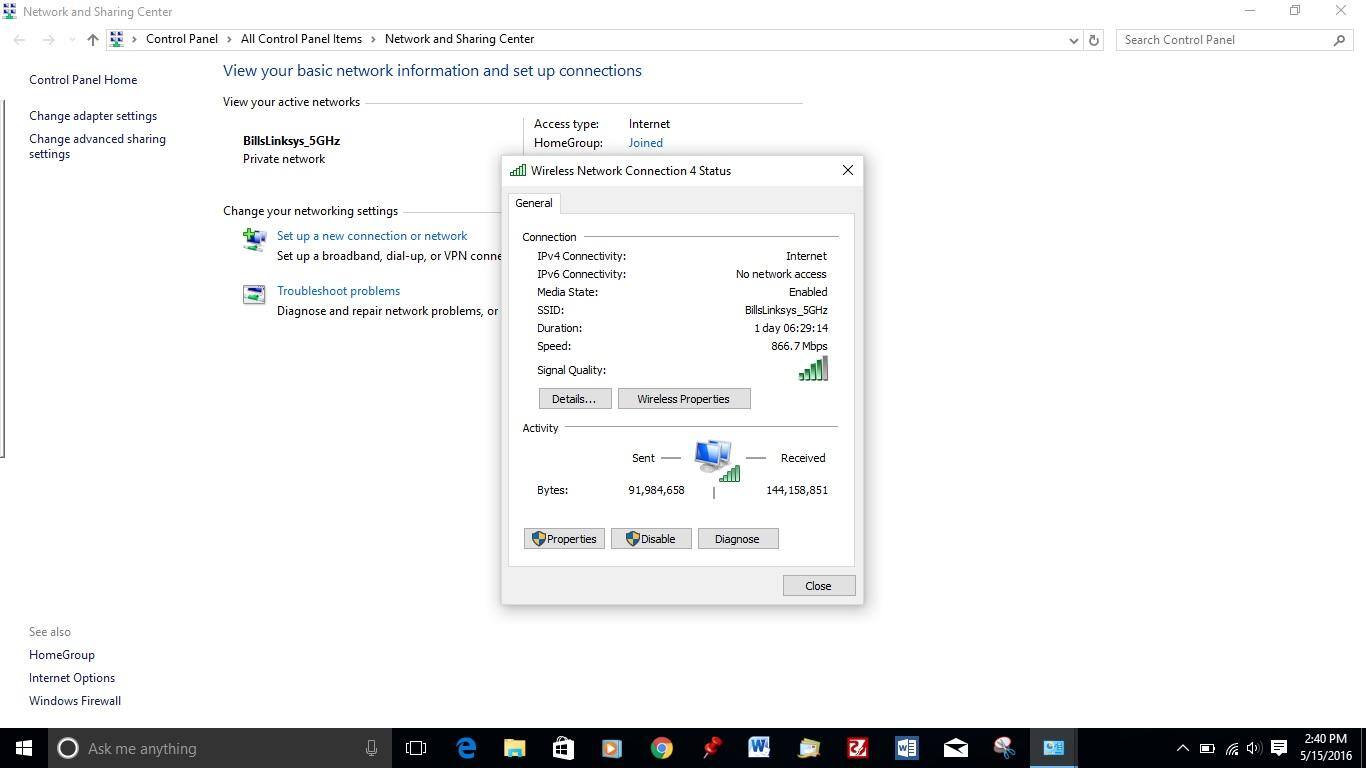Click the Details... button
Screen dimensions: 1366x768
pos(574,399)
